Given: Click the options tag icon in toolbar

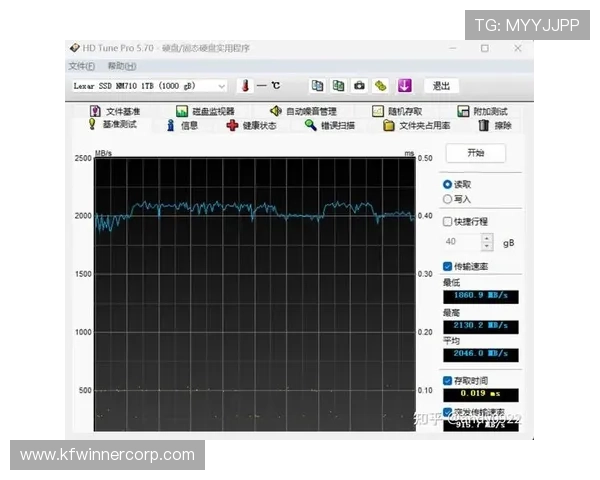Looking at the screenshot, I should tap(381, 86).
